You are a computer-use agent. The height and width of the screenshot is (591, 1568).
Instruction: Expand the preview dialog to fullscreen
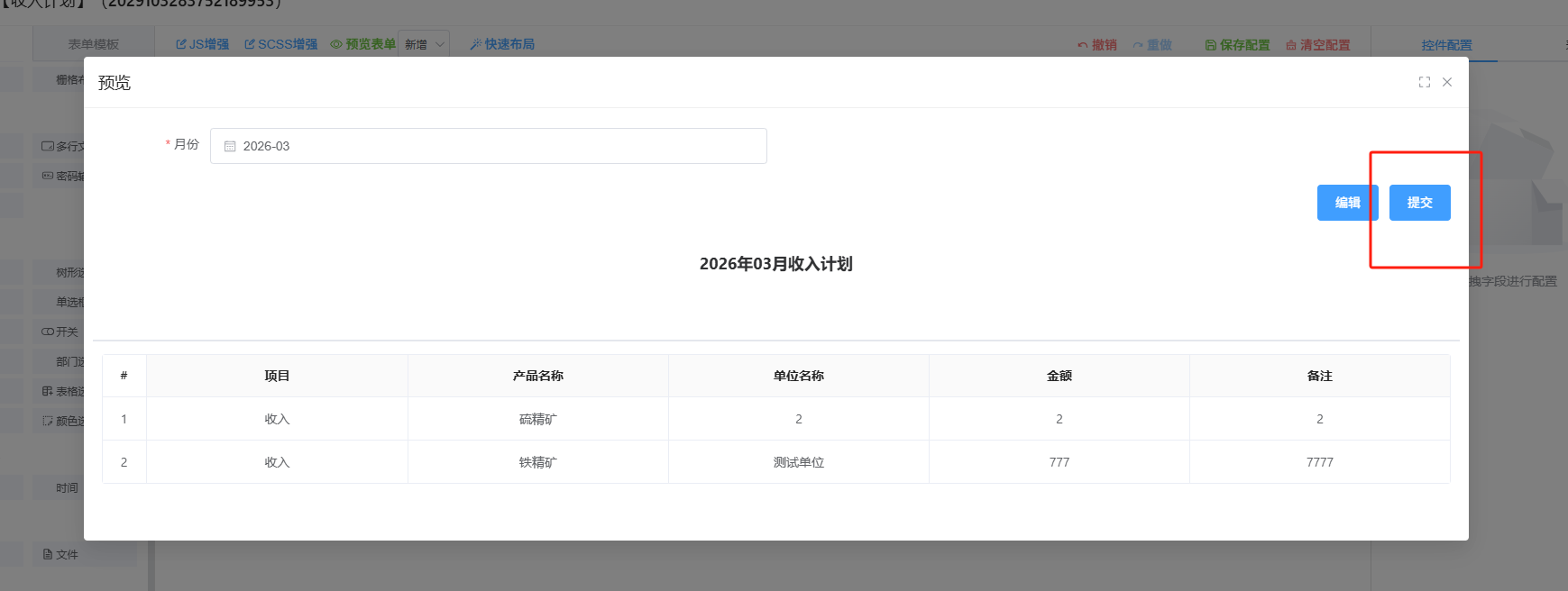click(1425, 82)
